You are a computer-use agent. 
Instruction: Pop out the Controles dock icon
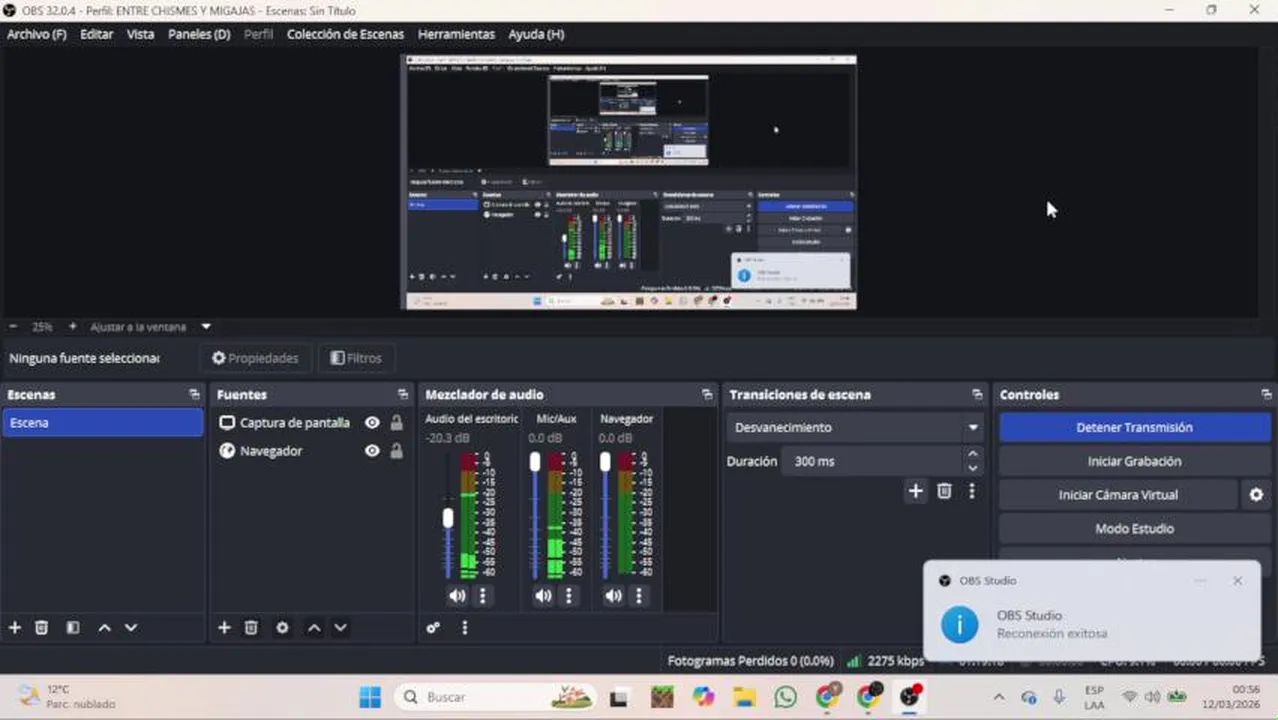click(1266, 395)
